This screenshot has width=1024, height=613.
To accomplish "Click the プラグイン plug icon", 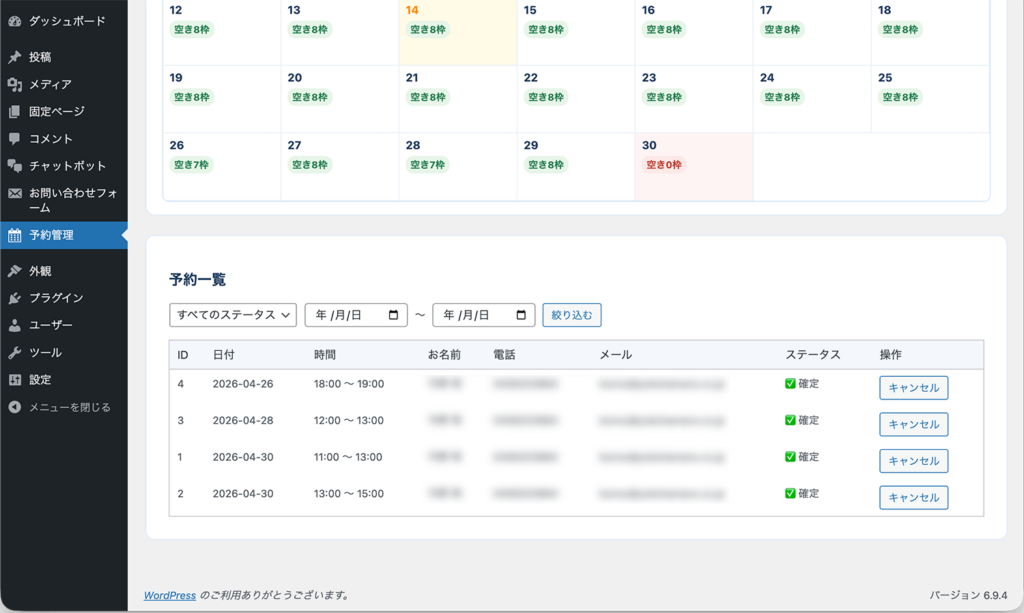I will tap(14, 298).
